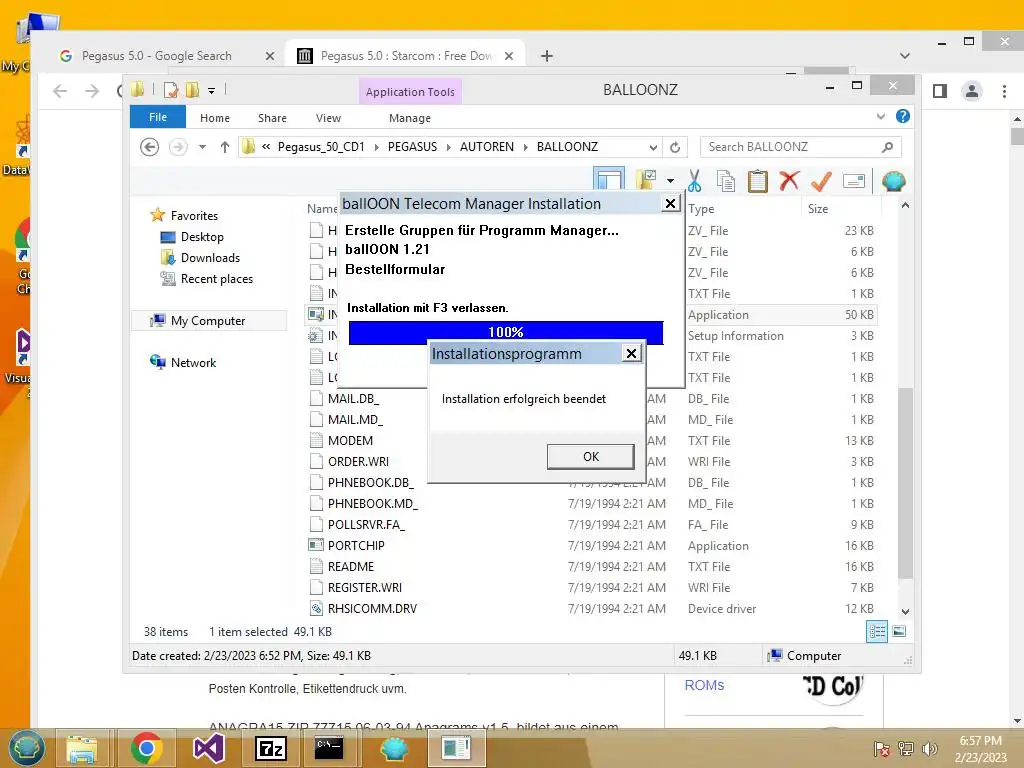Open the File ribbon tab
The width and height of the screenshot is (1024, 768).
click(158, 118)
